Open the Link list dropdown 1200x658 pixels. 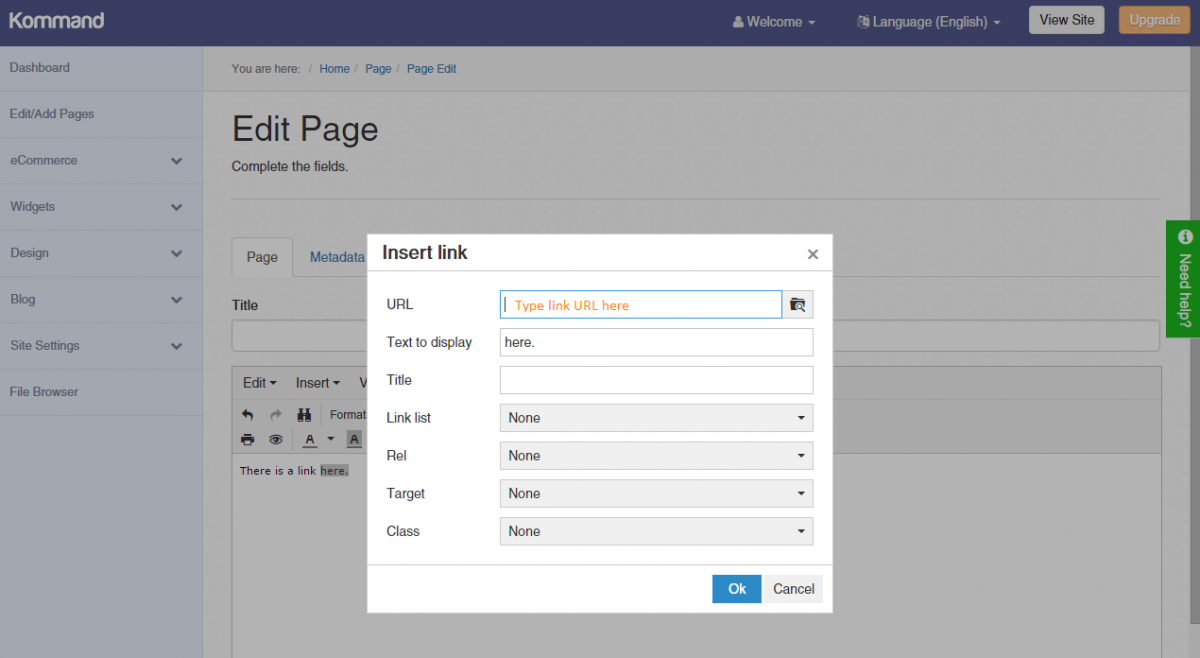656,418
